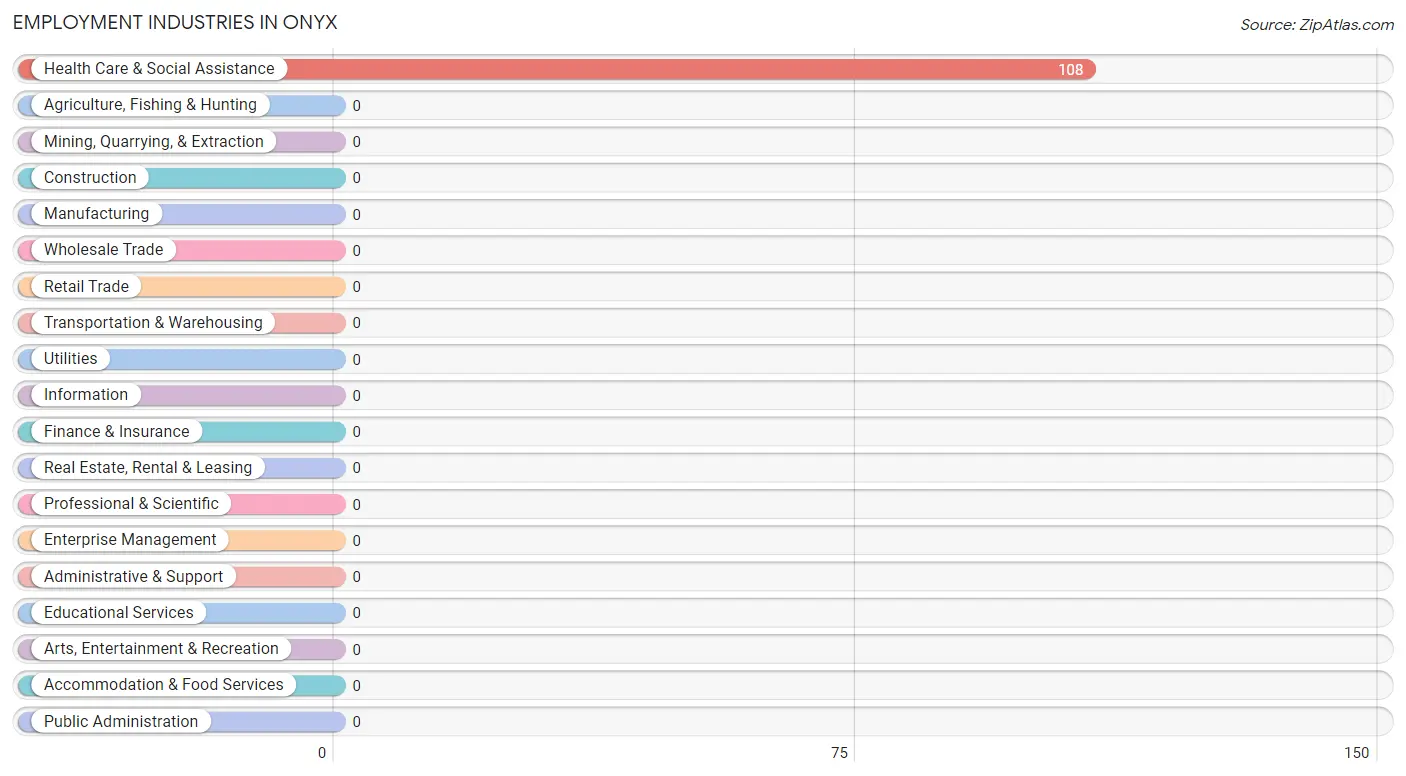1406x776 pixels.
Task: Select the Wholesale Trade label
Action: 103,250
